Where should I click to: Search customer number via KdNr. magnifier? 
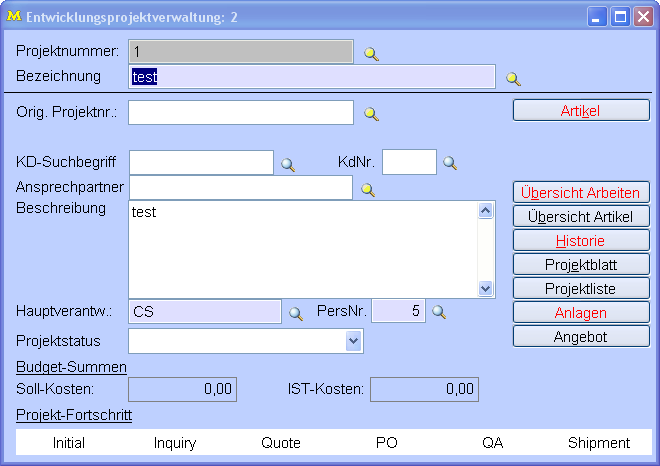pos(450,163)
